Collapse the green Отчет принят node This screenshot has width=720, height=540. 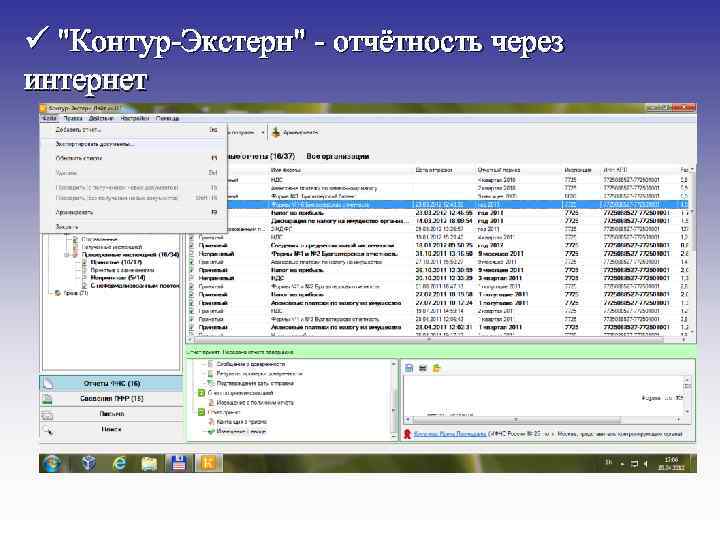pyautogui.click(x=201, y=412)
